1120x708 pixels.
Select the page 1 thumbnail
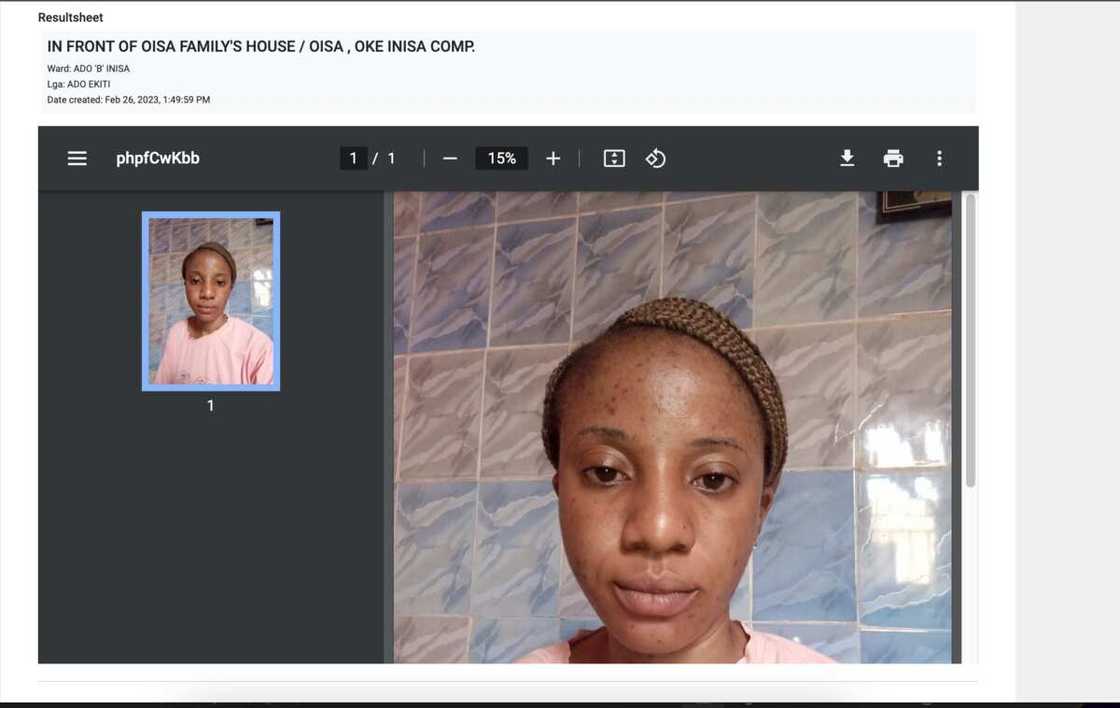210,299
